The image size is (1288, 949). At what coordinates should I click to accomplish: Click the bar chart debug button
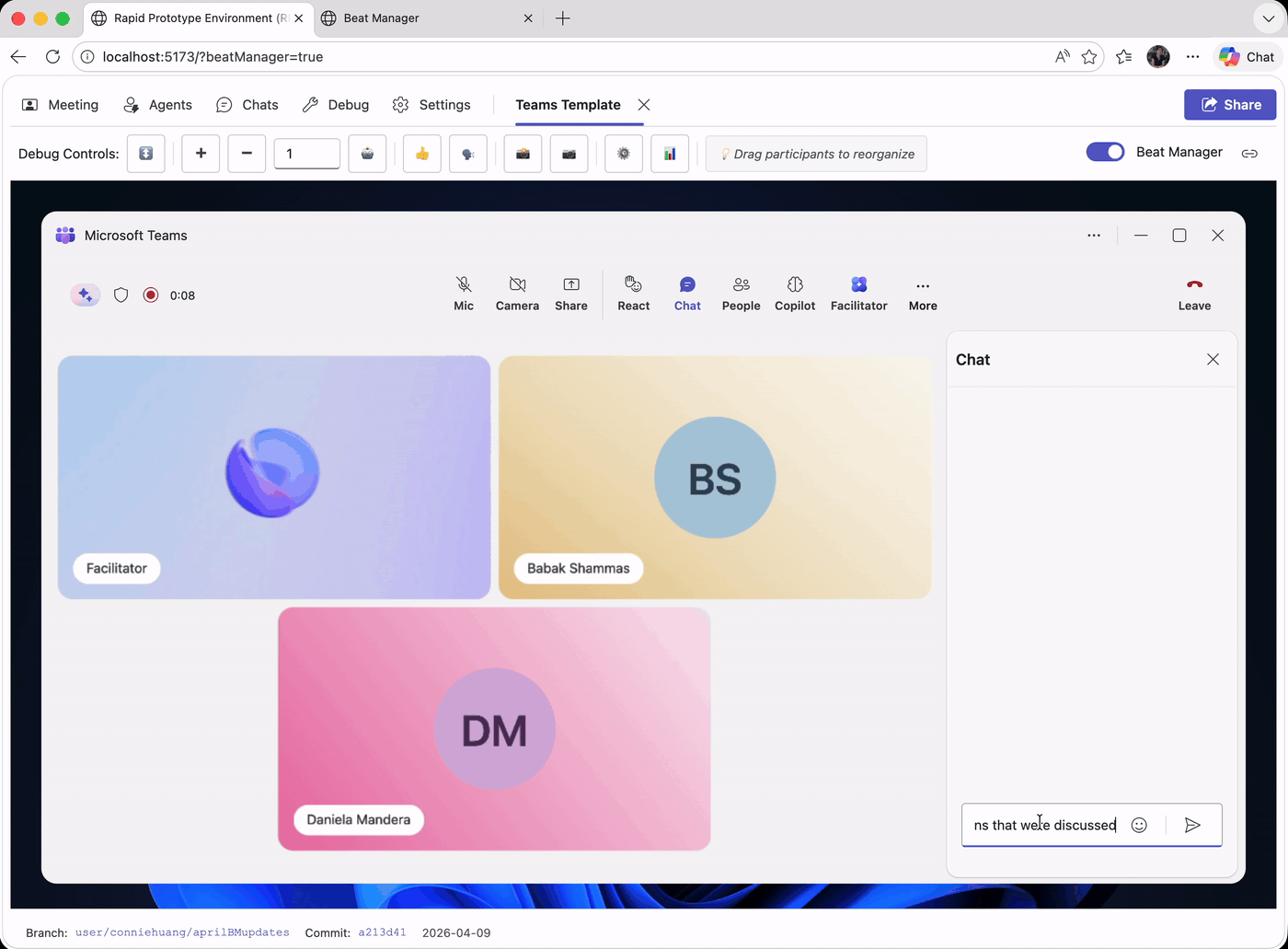pos(670,154)
